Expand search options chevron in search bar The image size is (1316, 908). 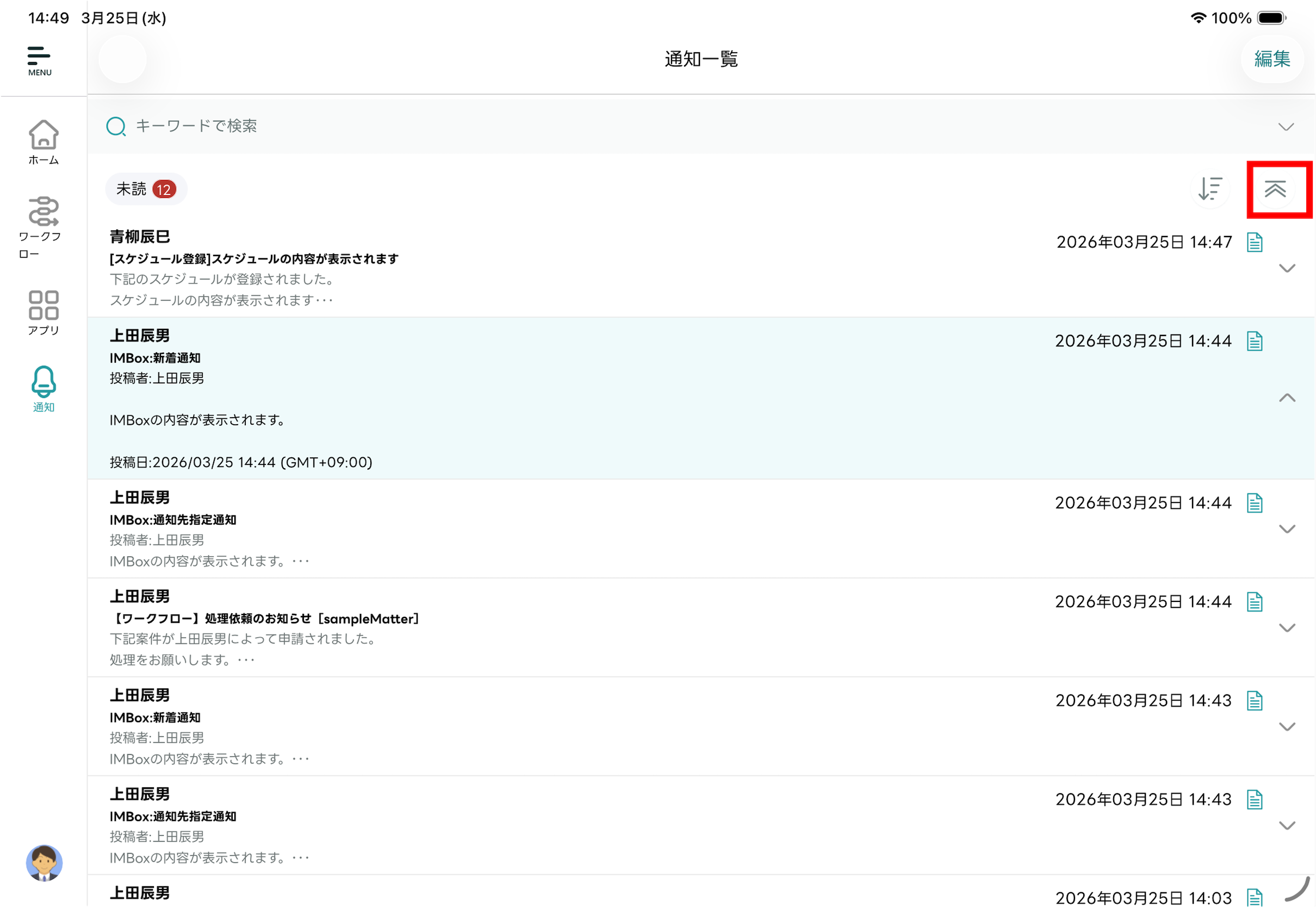point(1286,126)
